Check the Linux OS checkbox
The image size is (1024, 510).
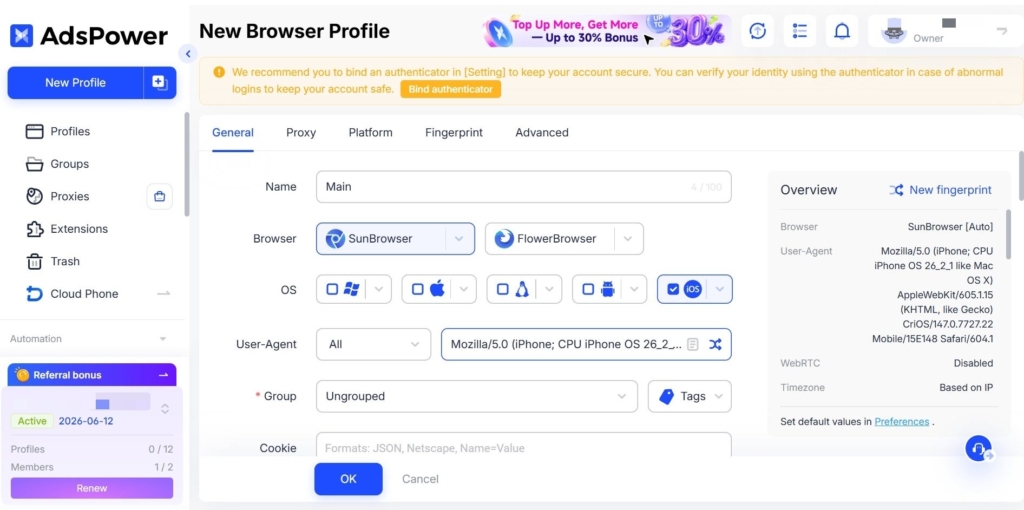pos(502,289)
